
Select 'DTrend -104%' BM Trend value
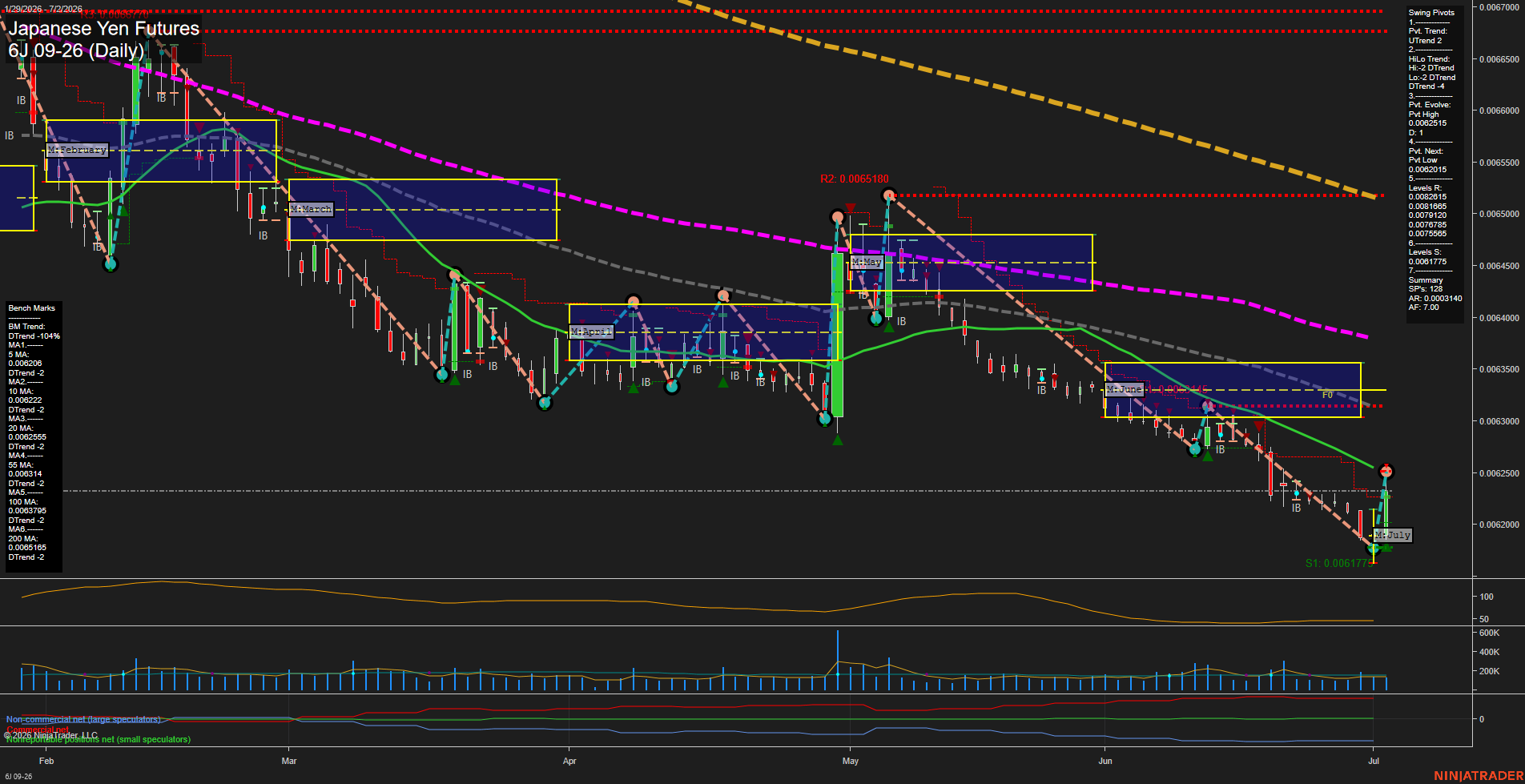coord(34,336)
